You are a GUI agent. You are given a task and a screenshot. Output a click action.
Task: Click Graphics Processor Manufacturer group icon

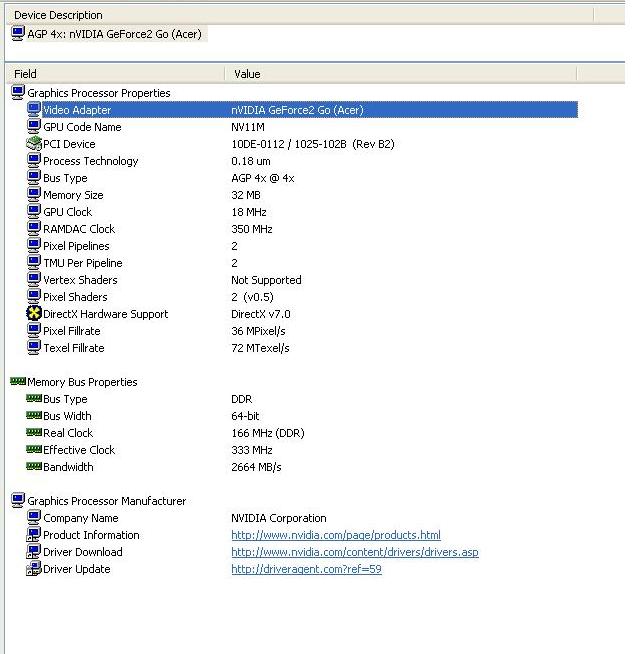coord(18,500)
